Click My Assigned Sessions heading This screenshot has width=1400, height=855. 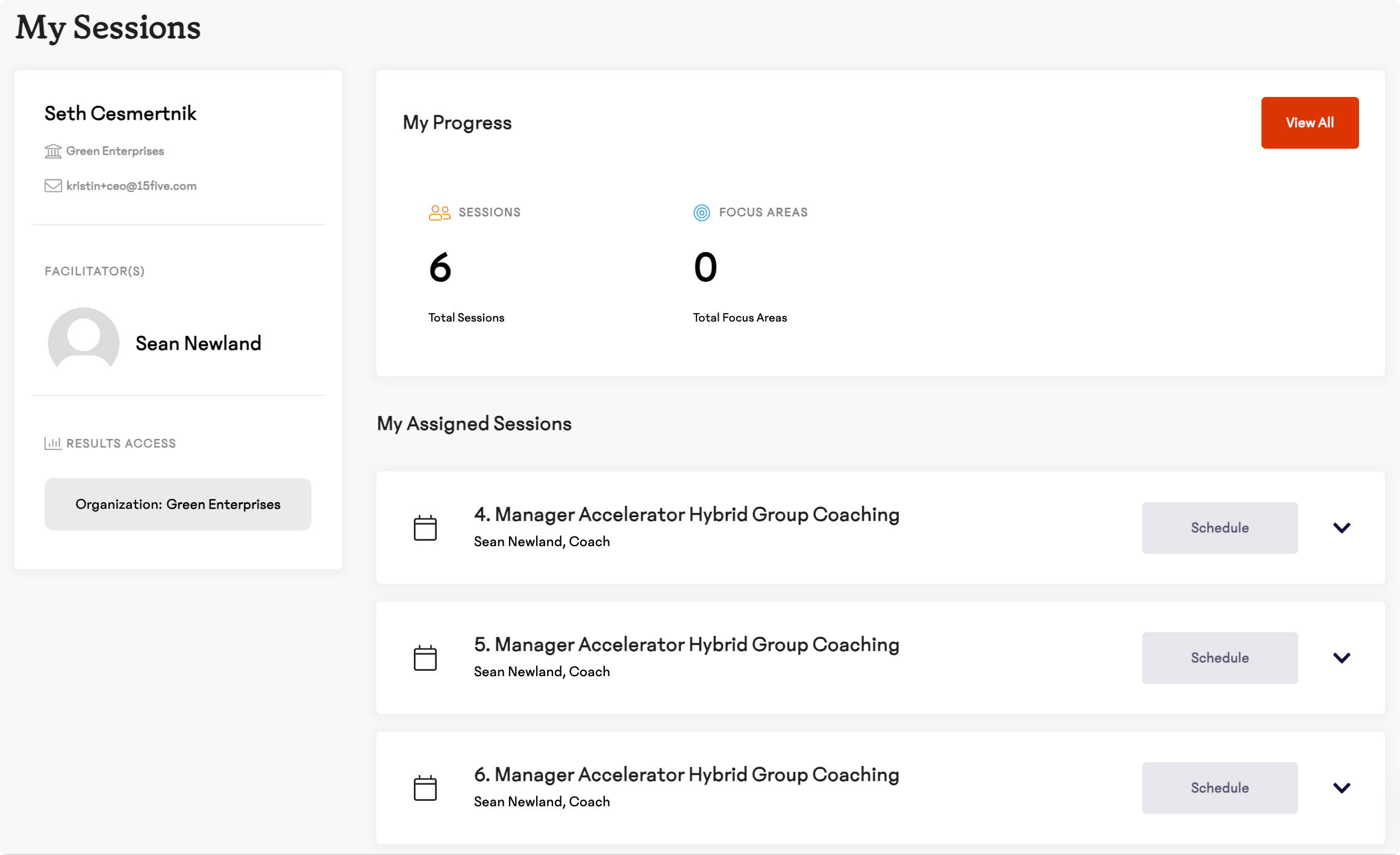[474, 424]
